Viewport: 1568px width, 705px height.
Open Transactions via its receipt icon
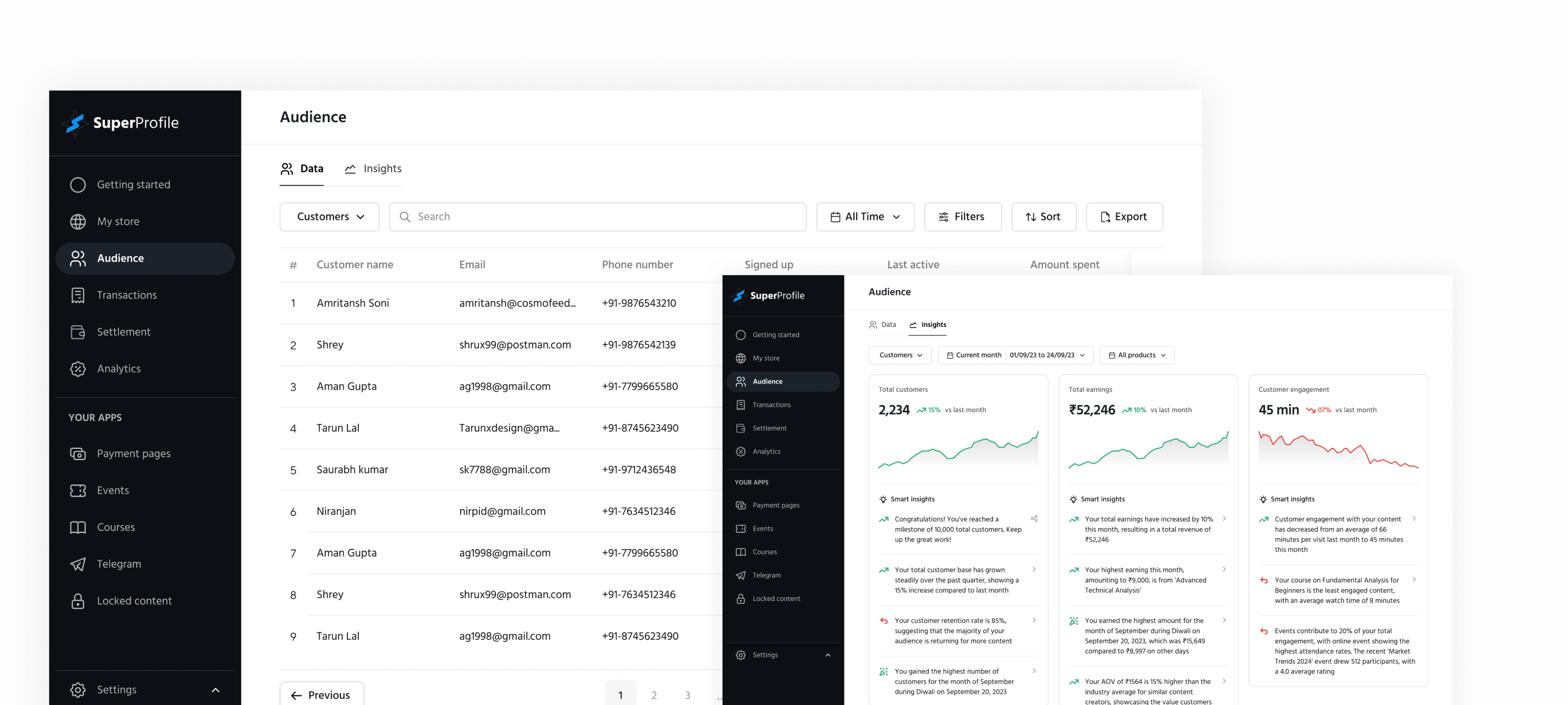tap(78, 295)
